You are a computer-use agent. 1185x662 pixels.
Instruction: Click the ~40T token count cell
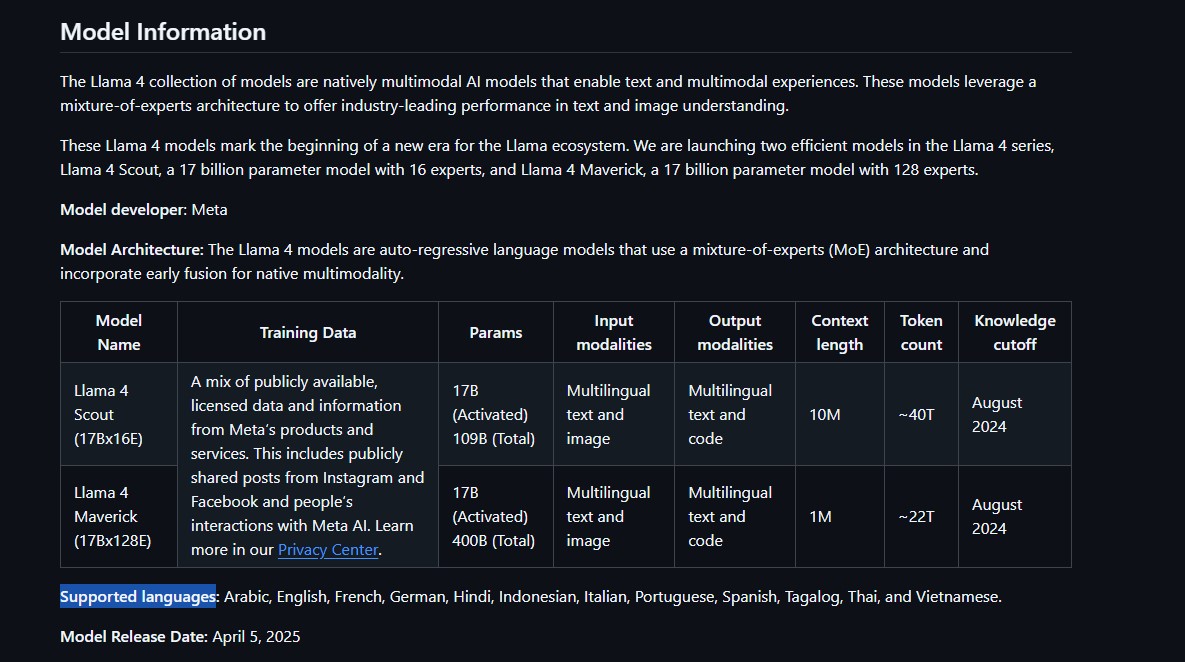coord(921,414)
